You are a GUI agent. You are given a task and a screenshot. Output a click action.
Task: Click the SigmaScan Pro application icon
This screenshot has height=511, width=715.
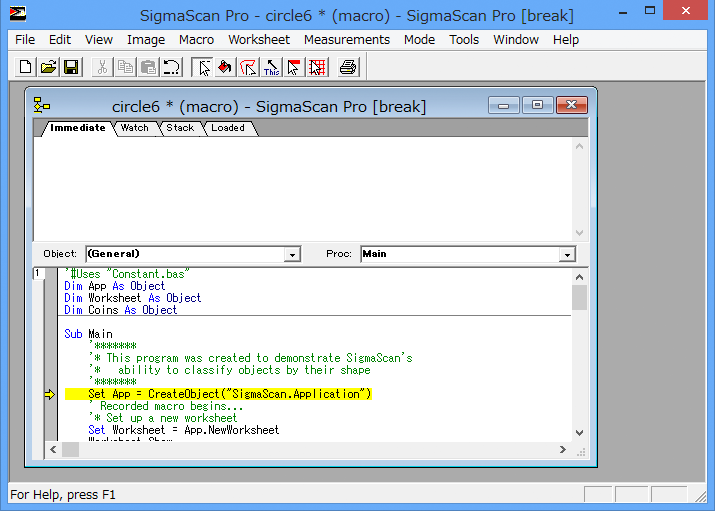(x=18, y=14)
